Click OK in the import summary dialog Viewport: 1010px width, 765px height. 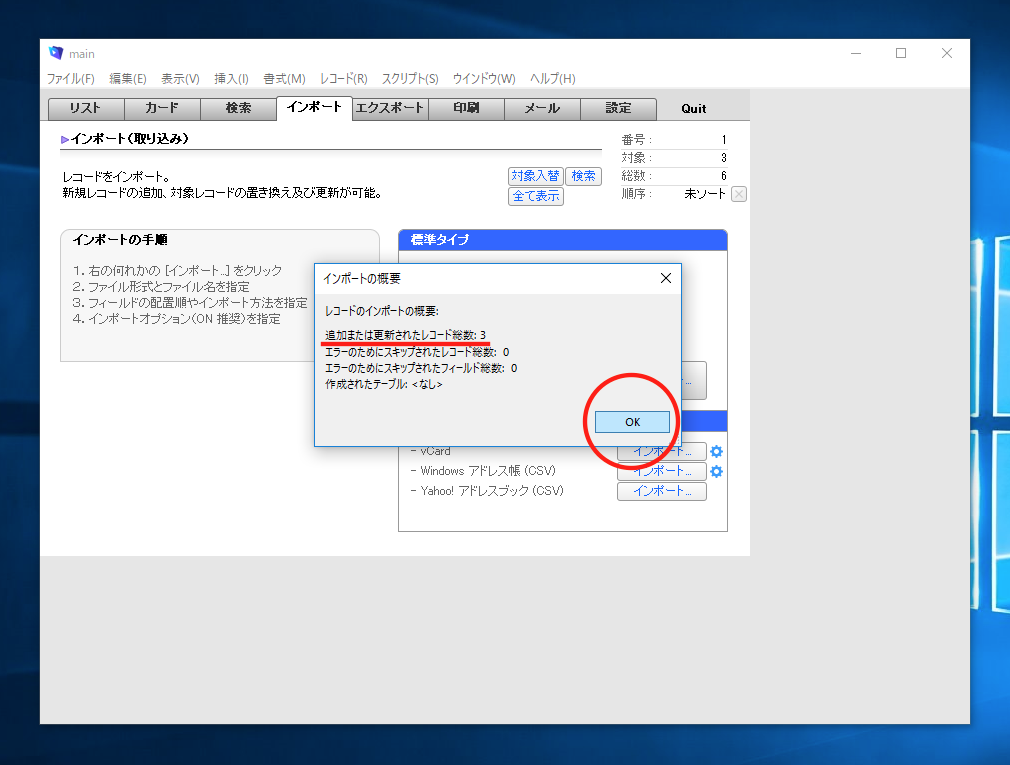tap(632, 422)
